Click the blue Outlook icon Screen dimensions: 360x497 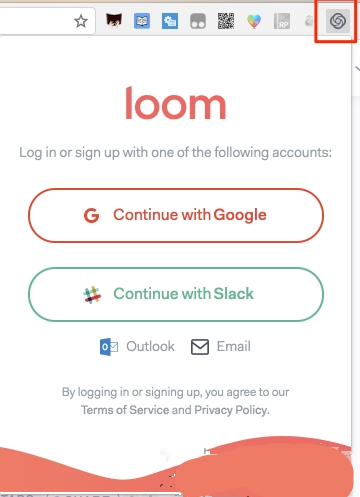[109, 347]
